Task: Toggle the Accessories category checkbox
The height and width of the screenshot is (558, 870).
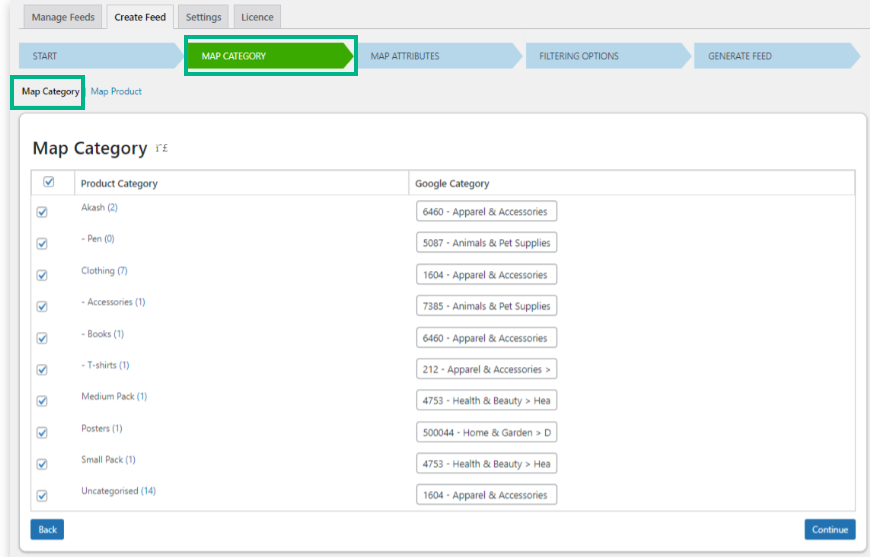Action: point(42,306)
